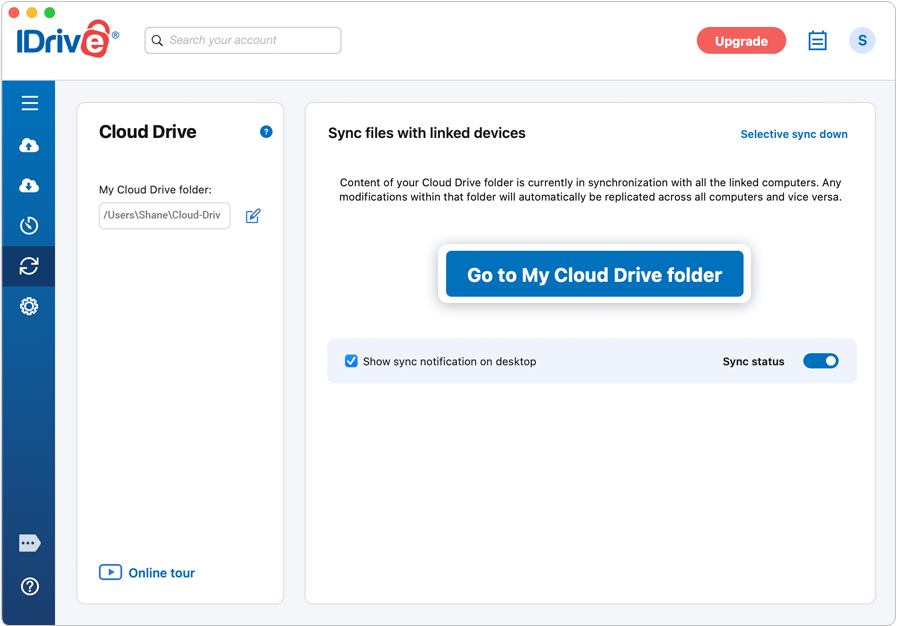Viewport: 898px width, 626px height.
Task: Open the feedback chat icon near the bottom
Action: coord(29,543)
